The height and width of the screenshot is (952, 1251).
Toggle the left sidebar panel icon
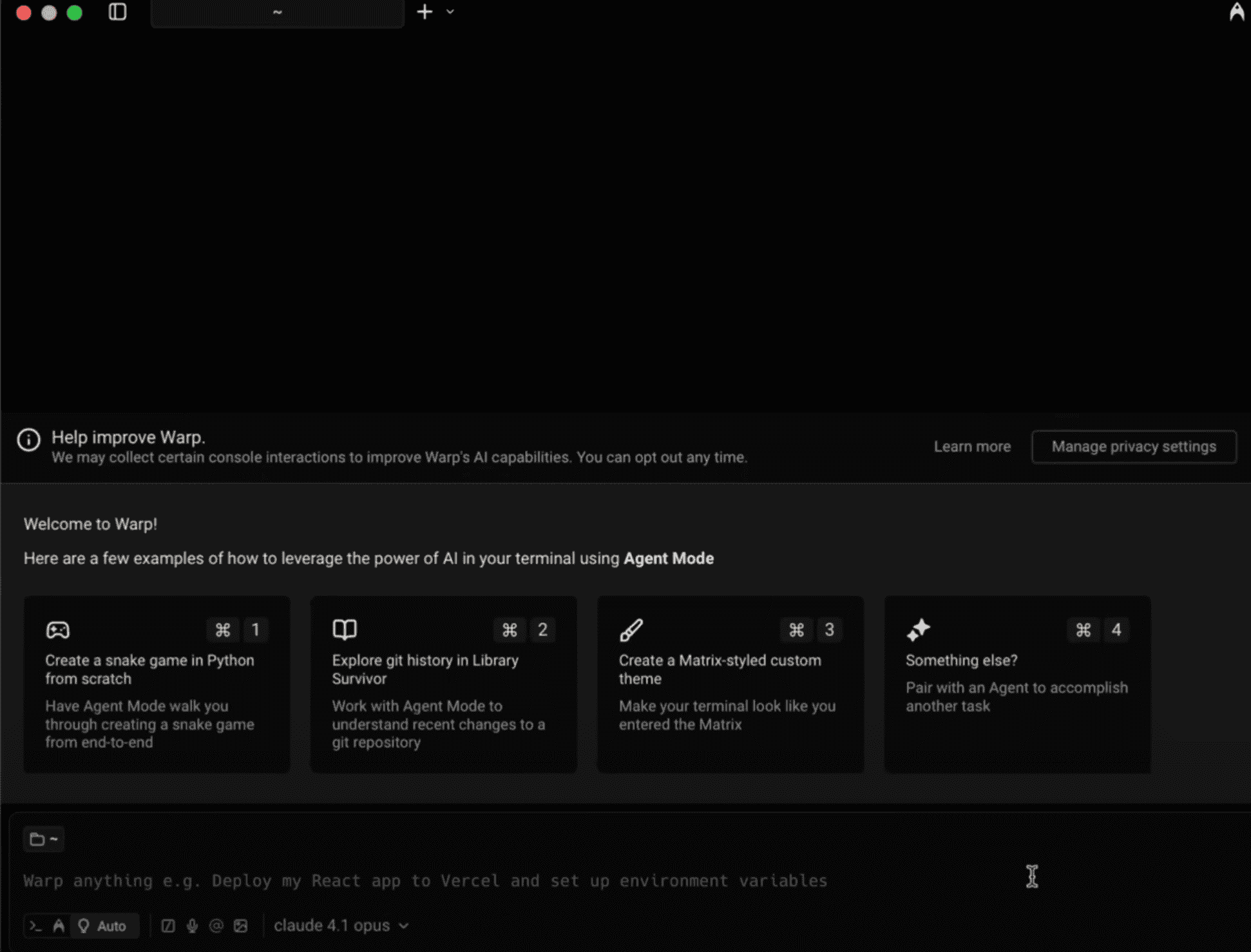(117, 12)
